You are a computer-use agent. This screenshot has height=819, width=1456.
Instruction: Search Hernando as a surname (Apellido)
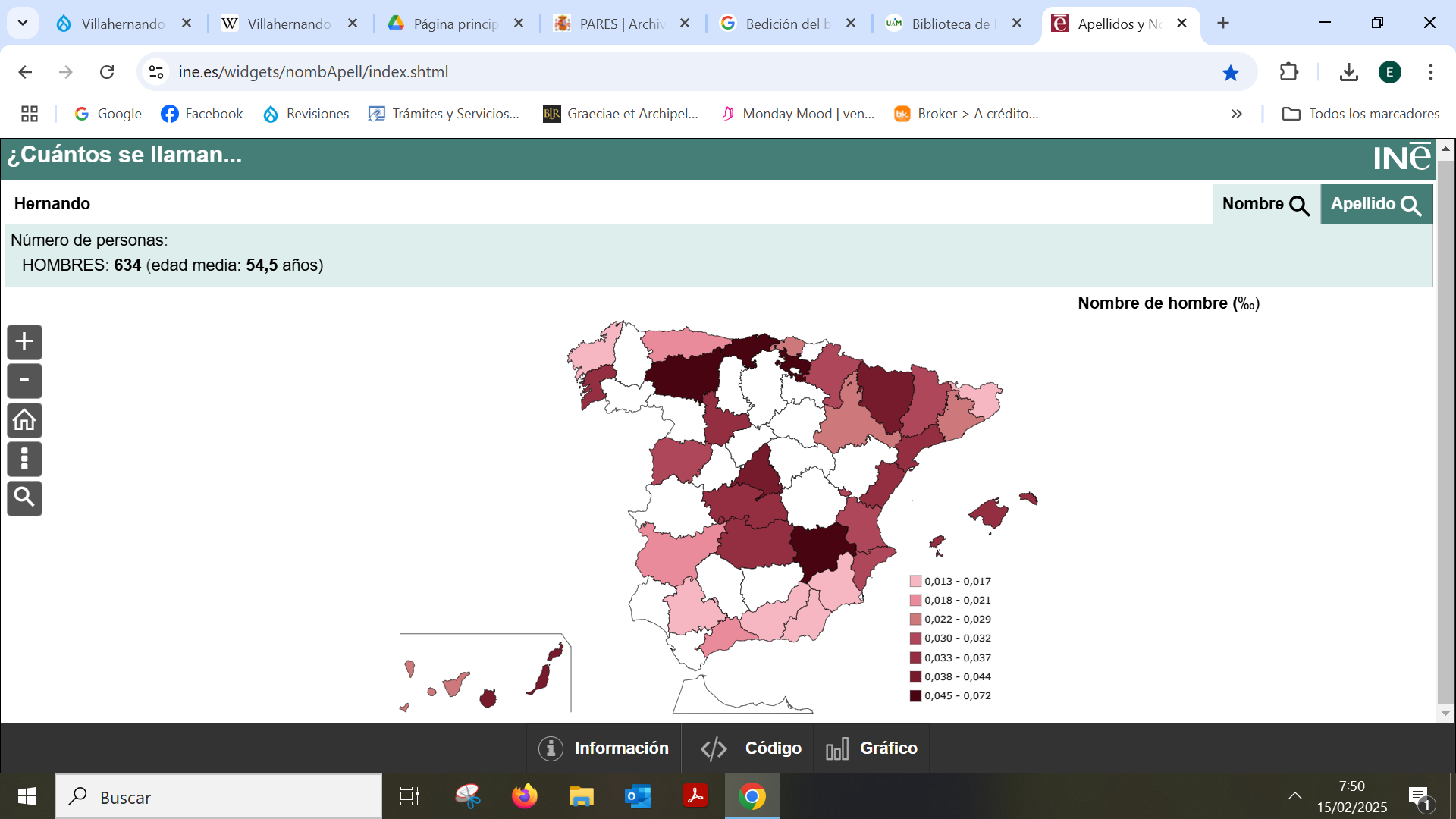pyautogui.click(x=1376, y=204)
